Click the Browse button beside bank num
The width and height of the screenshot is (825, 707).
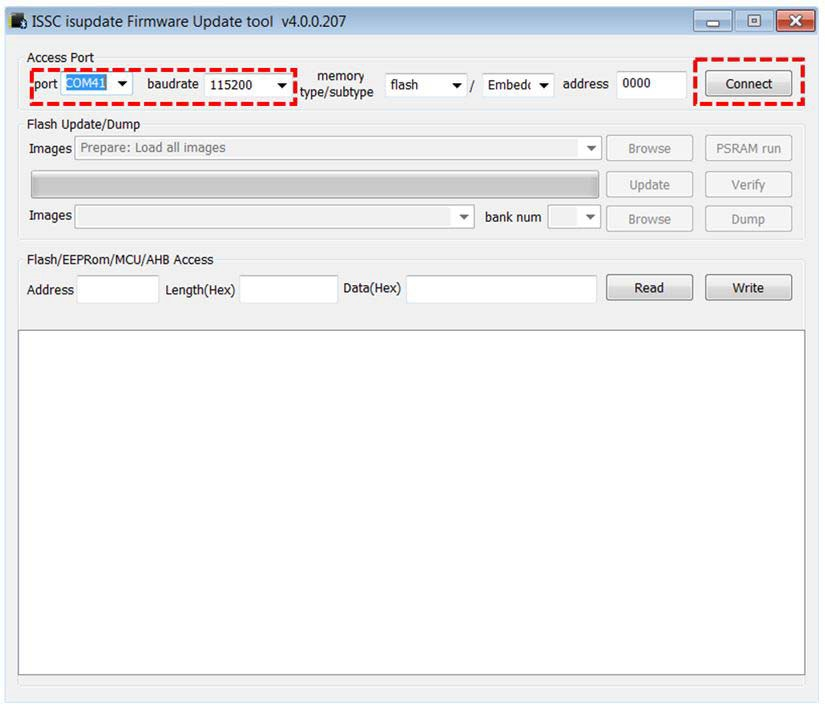[649, 219]
